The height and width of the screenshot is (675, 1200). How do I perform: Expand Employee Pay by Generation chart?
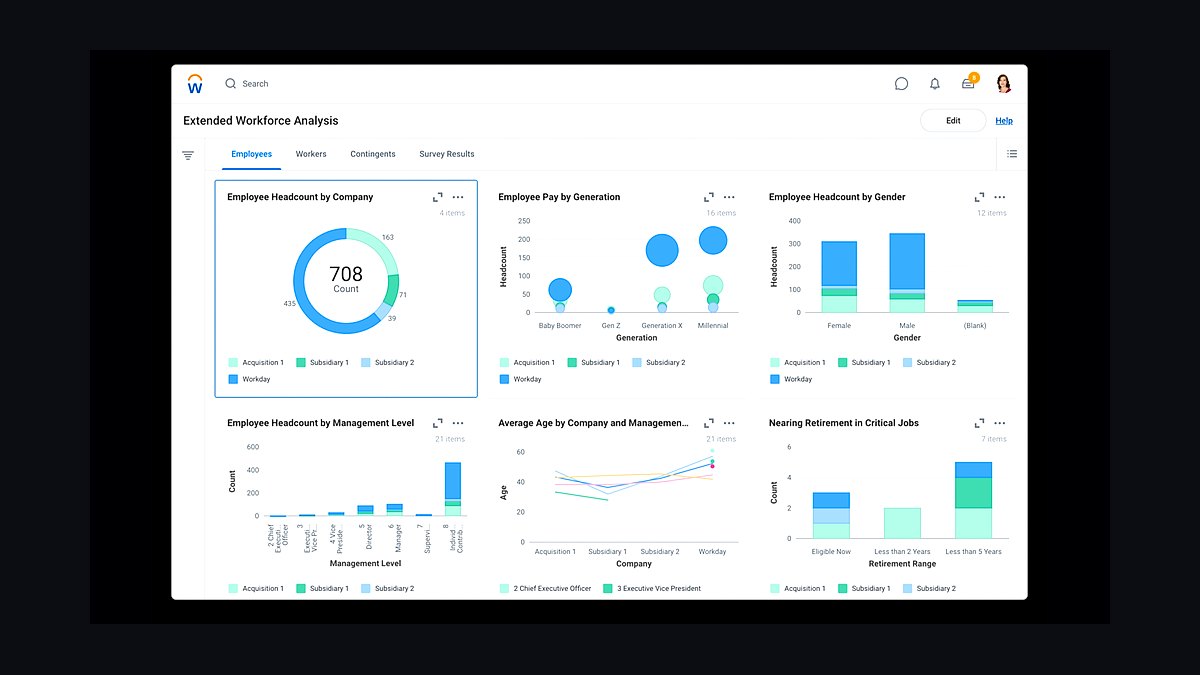pos(709,197)
